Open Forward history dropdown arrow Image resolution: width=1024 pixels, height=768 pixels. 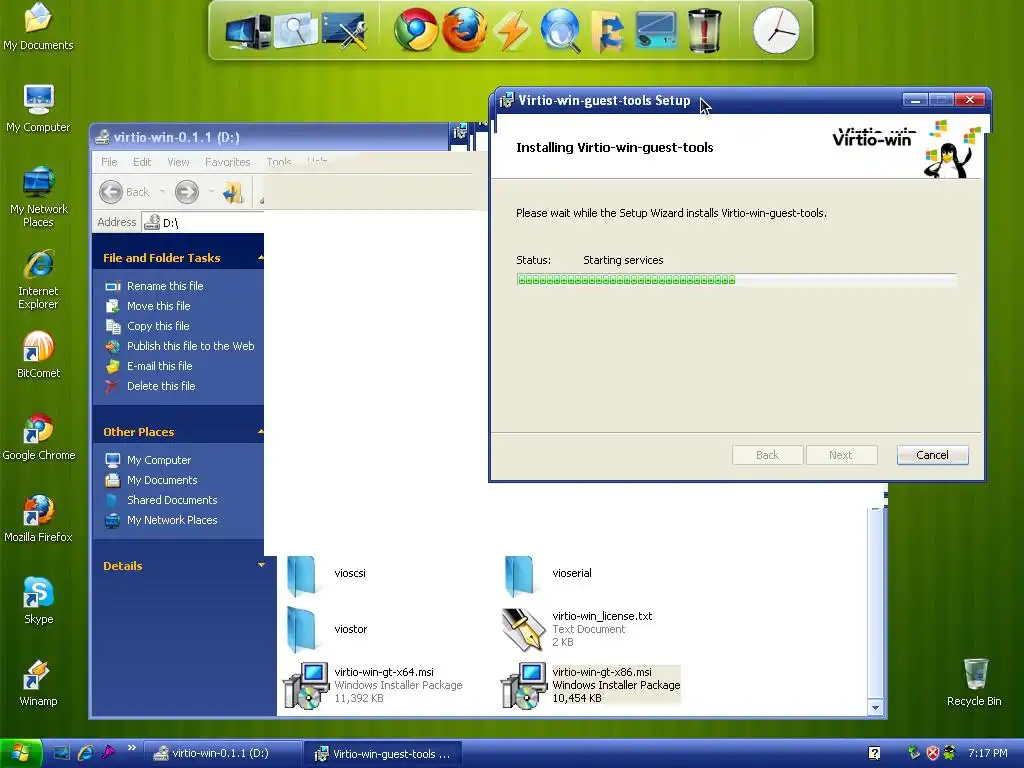(x=211, y=192)
